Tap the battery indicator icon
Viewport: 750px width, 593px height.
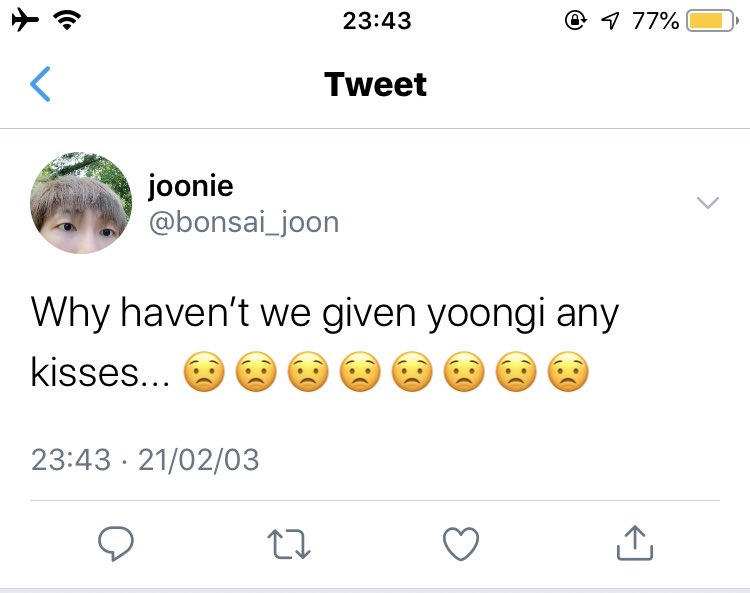click(712, 21)
